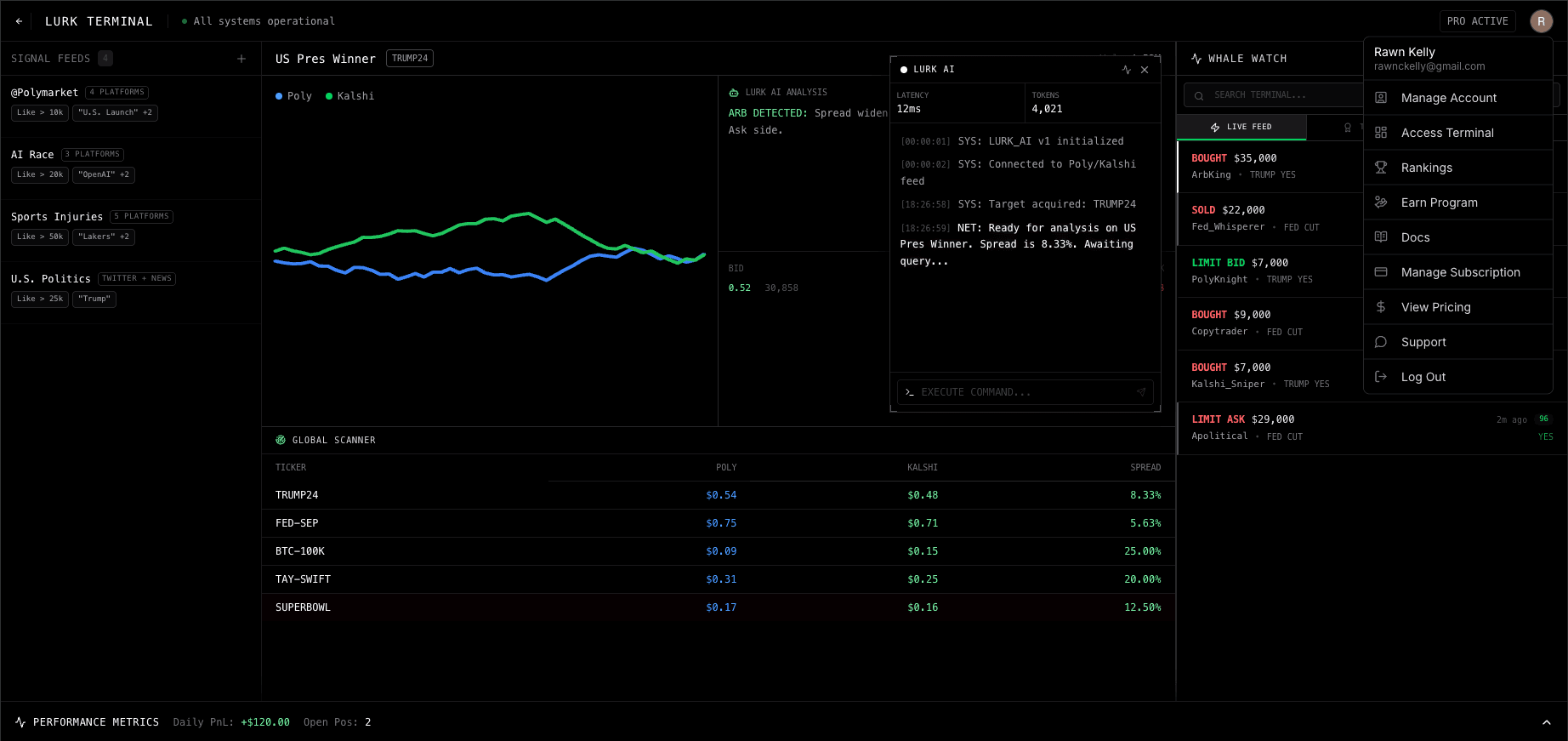Click the Like > 10k filter chip
The height and width of the screenshot is (741, 1568).
[40, 112]
